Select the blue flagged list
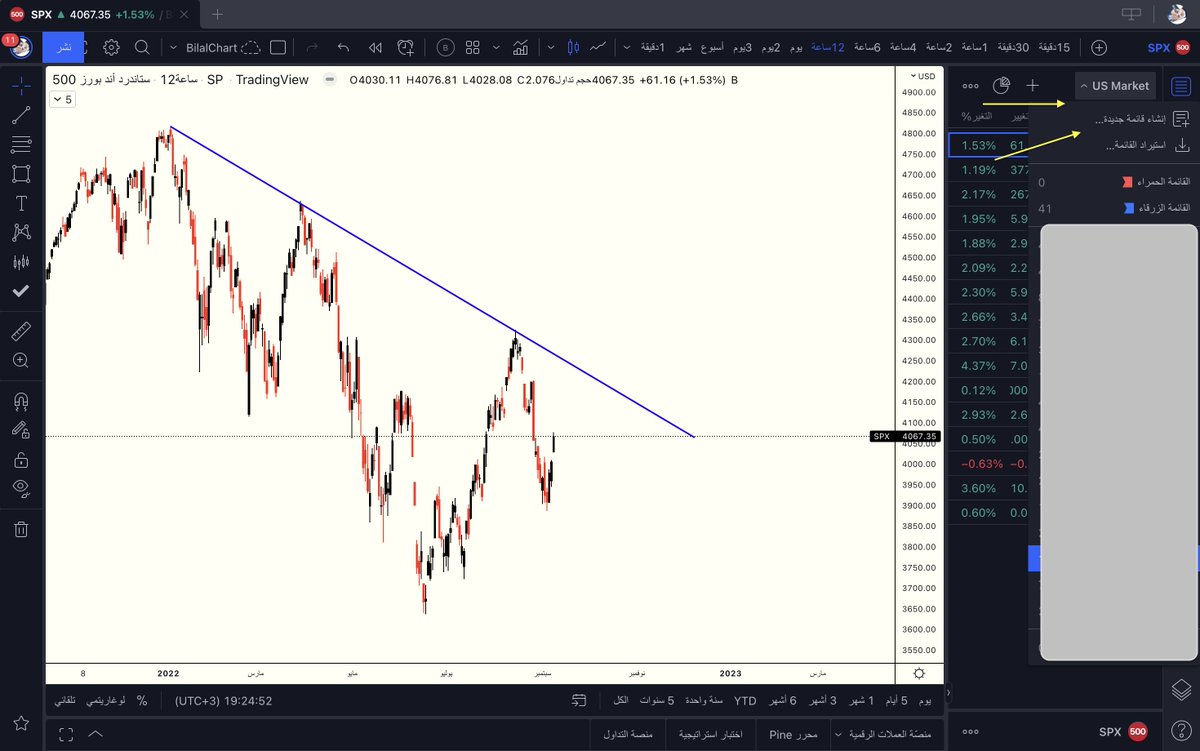 [x=1113, y=208]
